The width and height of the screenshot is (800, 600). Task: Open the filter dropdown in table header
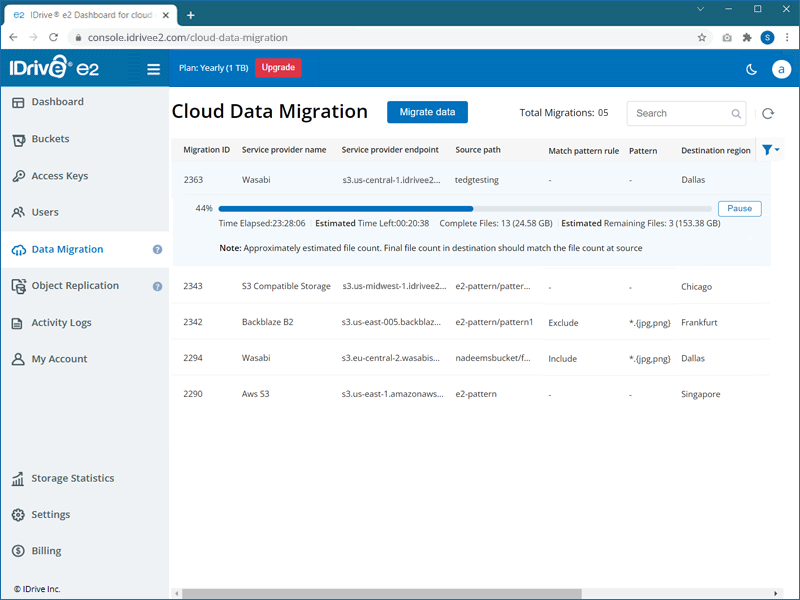(x=770, y=150)
